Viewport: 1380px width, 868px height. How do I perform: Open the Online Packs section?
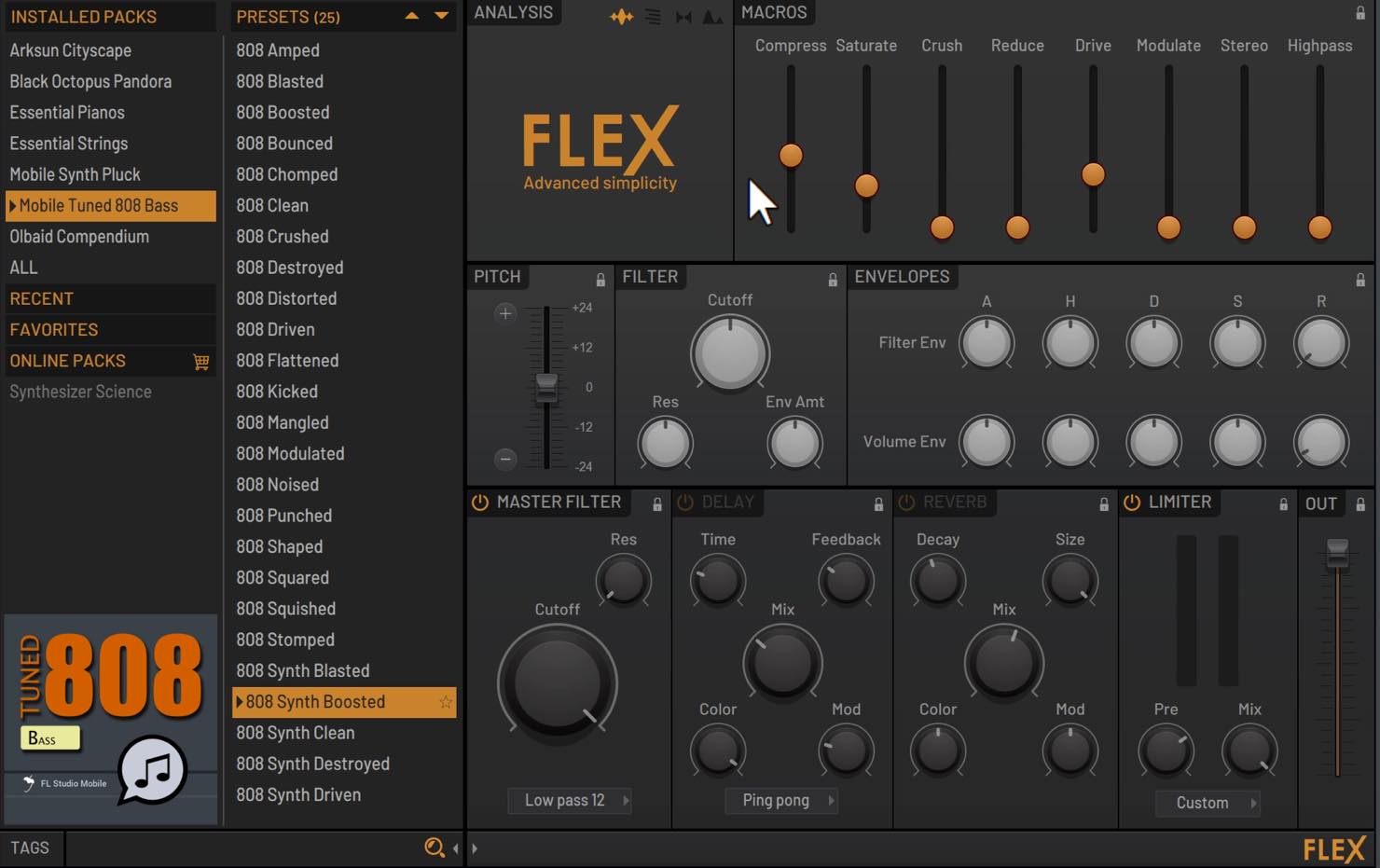(x=67, y=361)
